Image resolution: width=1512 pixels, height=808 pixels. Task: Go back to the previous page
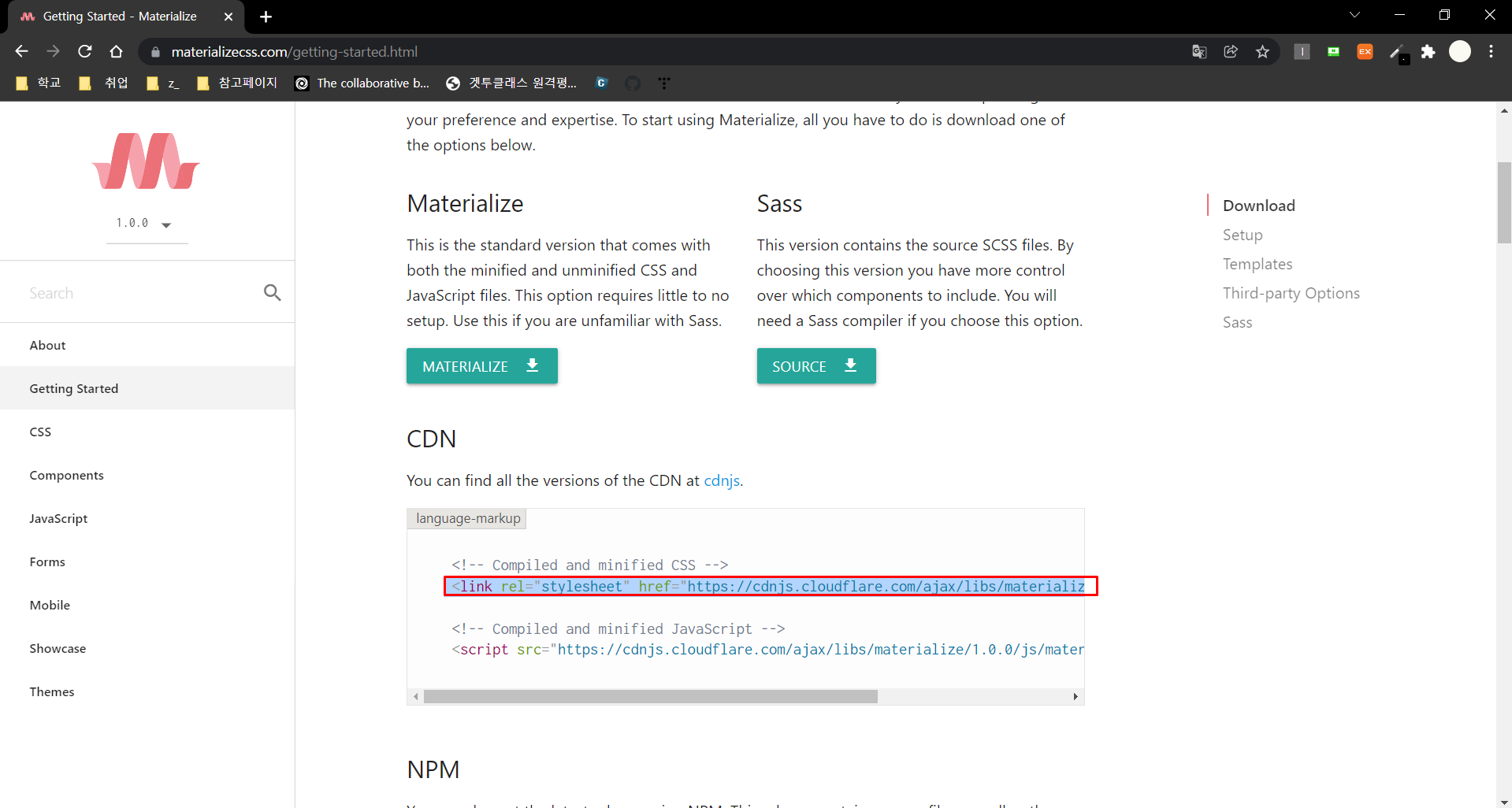21,52
